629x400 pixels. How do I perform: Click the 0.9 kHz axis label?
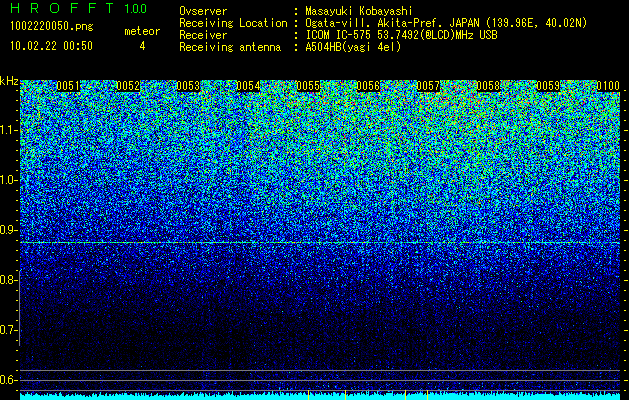point(8,230)
